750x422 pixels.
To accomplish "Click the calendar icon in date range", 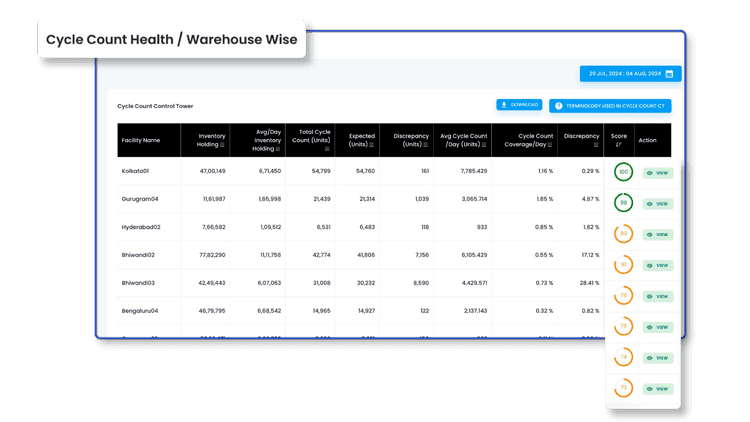I will point(670,74).
